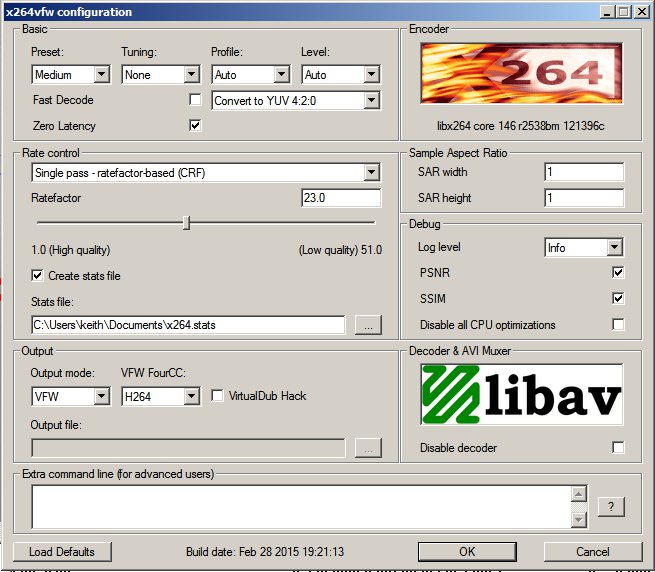The width and height of the screenshot is (655, 572).
Task: Click in the Ratefactor value field
Action: [341, 198]
